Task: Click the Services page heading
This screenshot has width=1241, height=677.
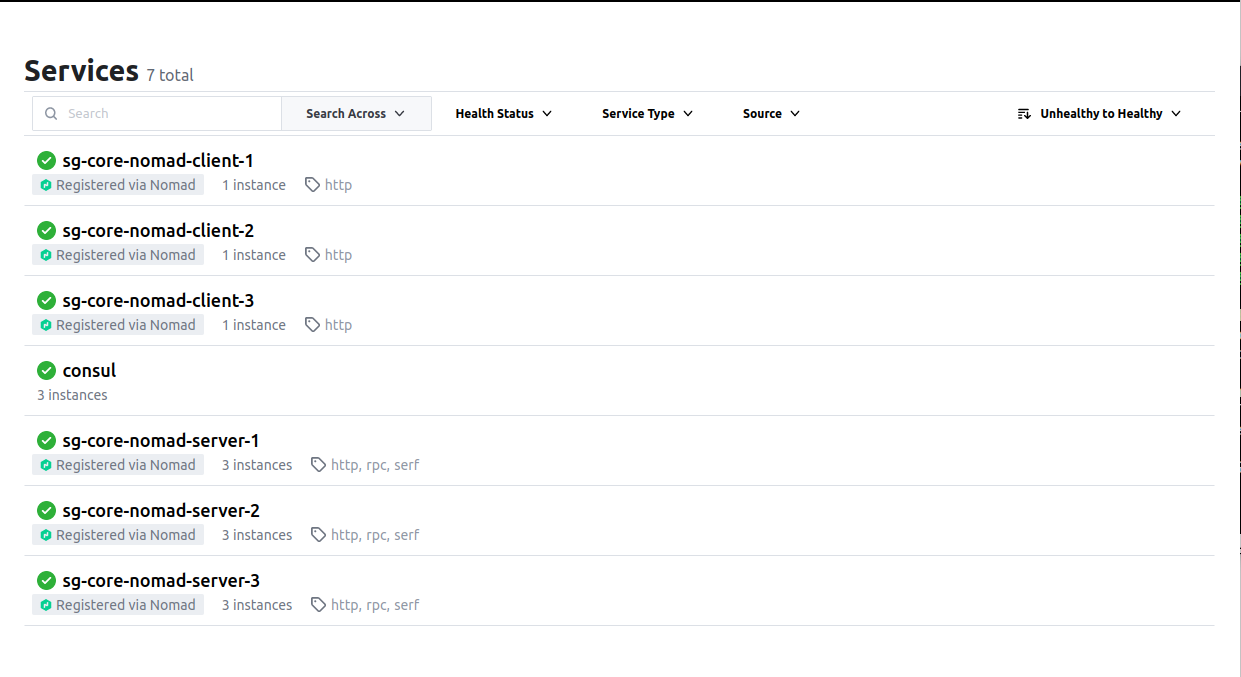Action: (x=81, y=71)
